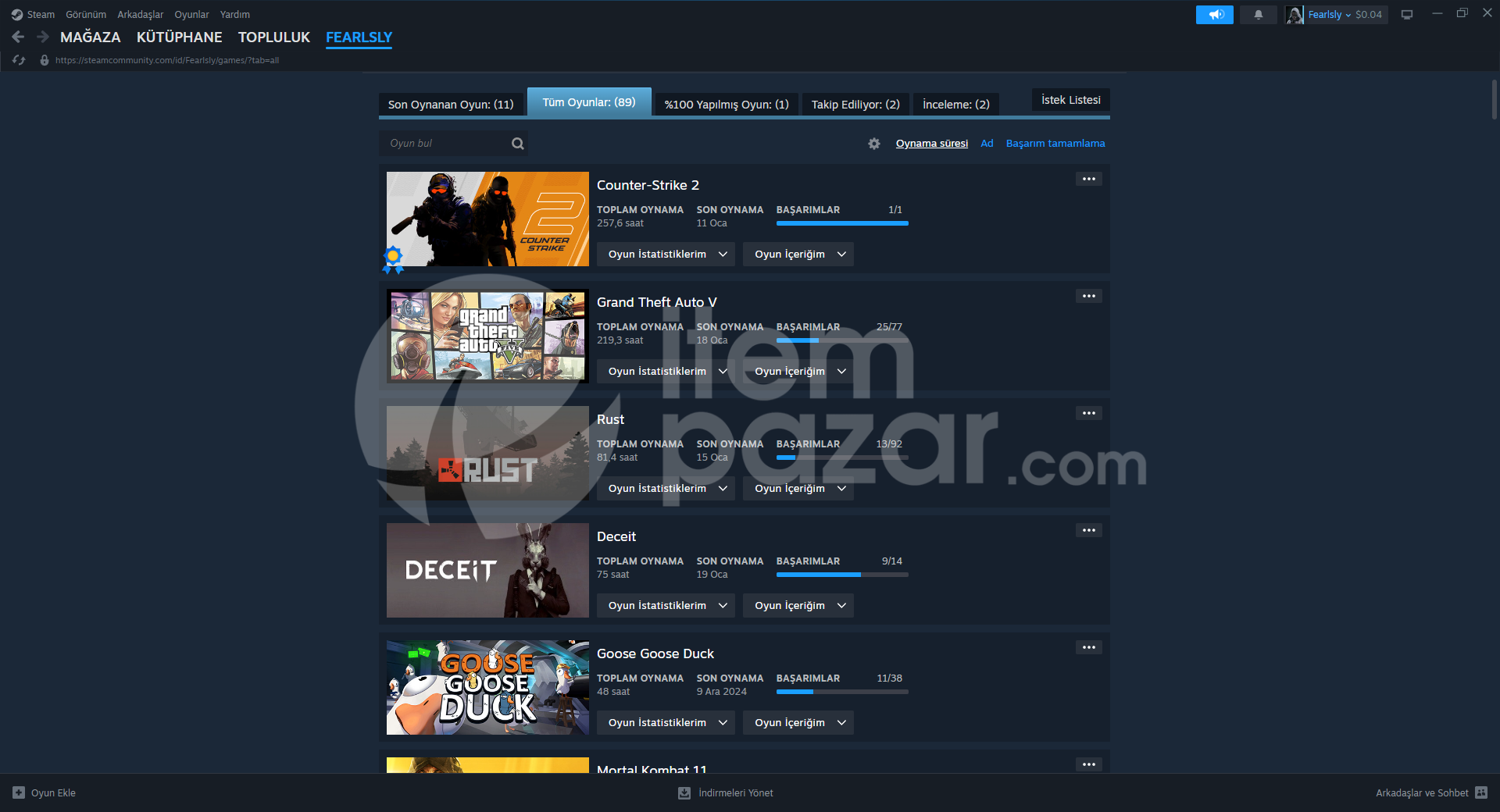Click the perfect-game ribbon badge on Counter-Strike 2

click(393, 259)
